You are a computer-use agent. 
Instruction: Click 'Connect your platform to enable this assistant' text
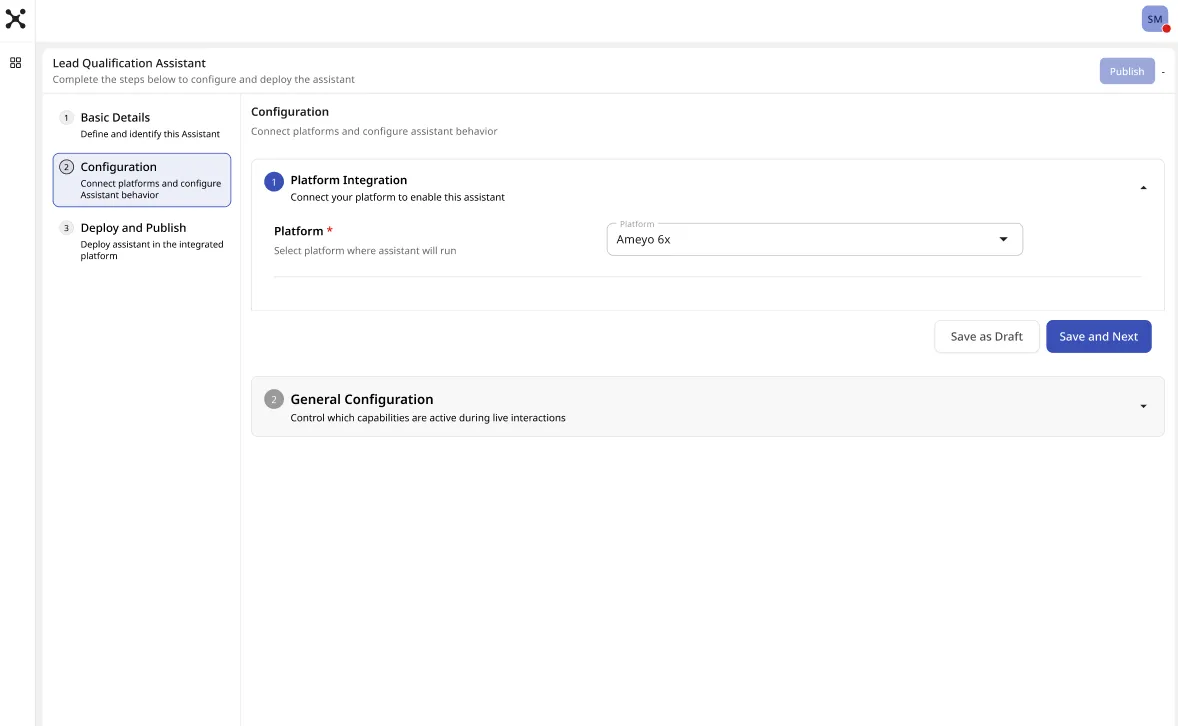(x=397, y=198)
